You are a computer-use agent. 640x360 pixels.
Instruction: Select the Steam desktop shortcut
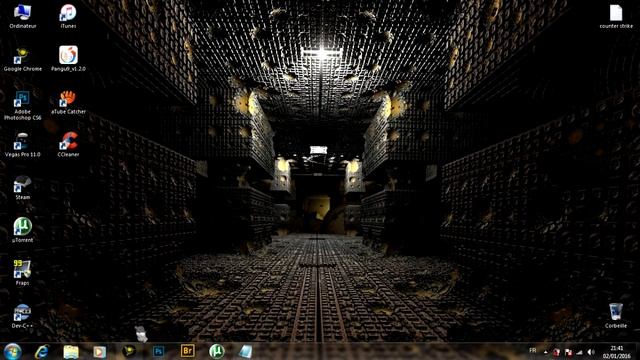click(22, 188)
